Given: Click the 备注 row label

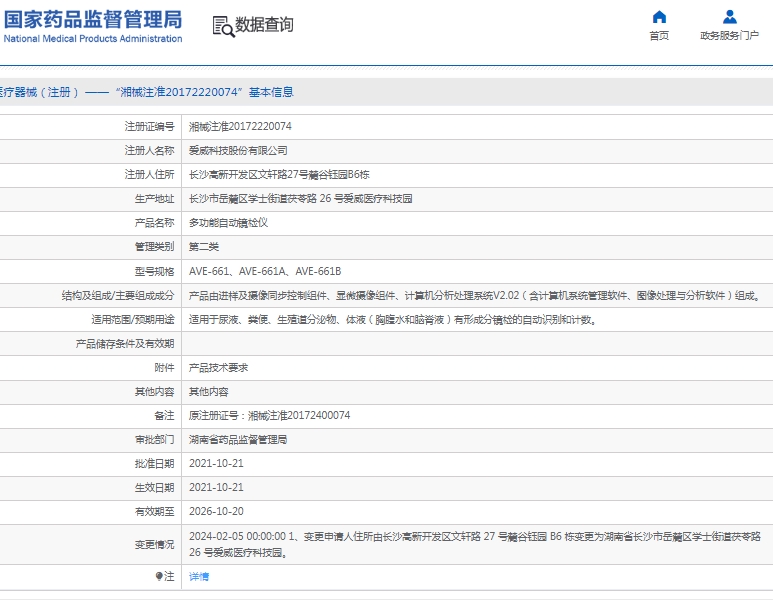Looking at the screenshot, I should [164, 416].
